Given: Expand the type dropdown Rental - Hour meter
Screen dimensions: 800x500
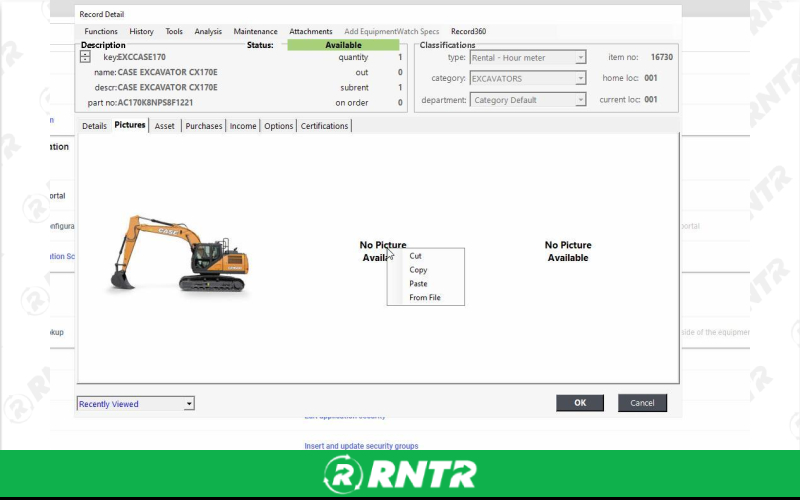Looking at the screenshot, I should click(580, 57).
